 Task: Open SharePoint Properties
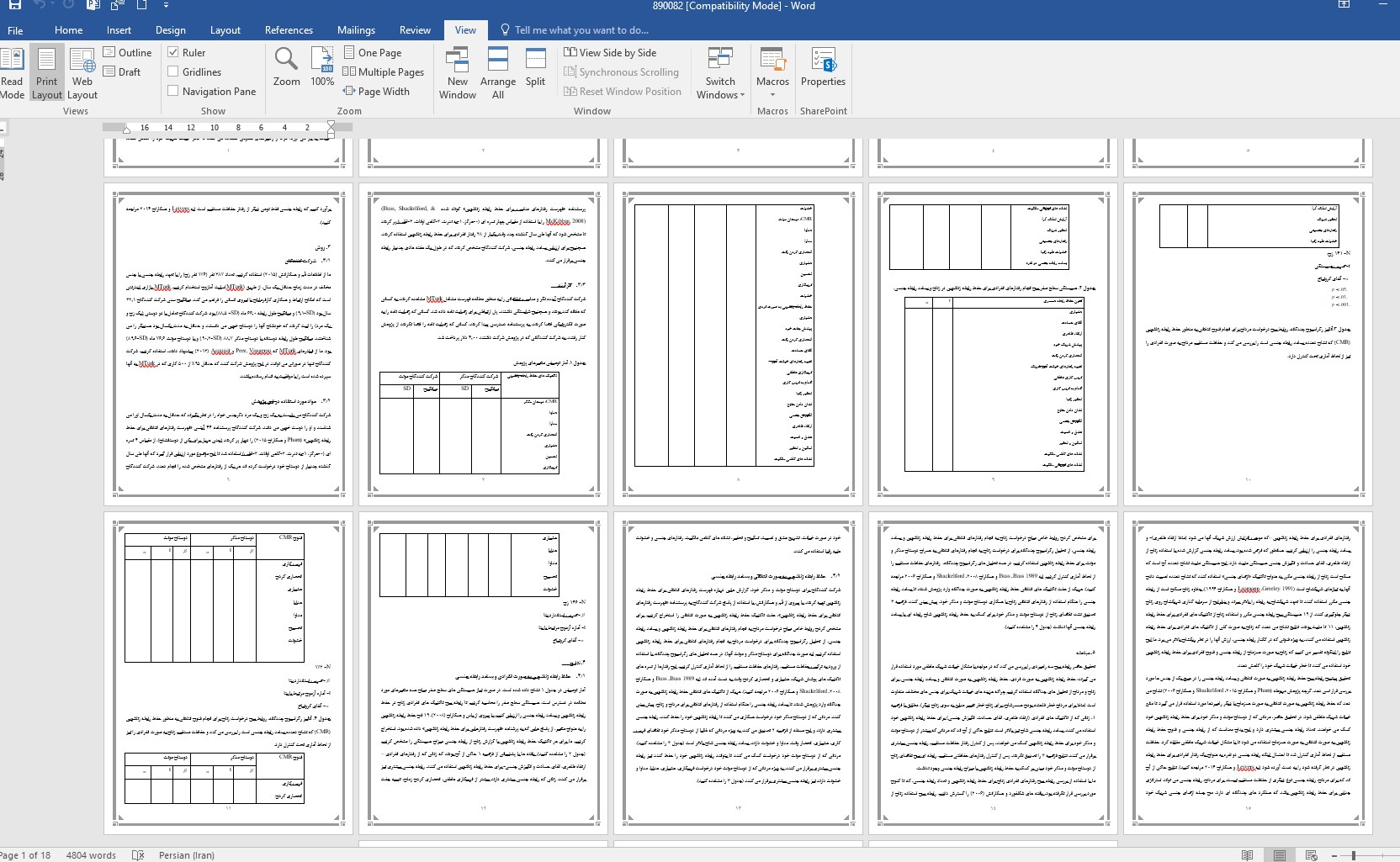pos(823,67)
